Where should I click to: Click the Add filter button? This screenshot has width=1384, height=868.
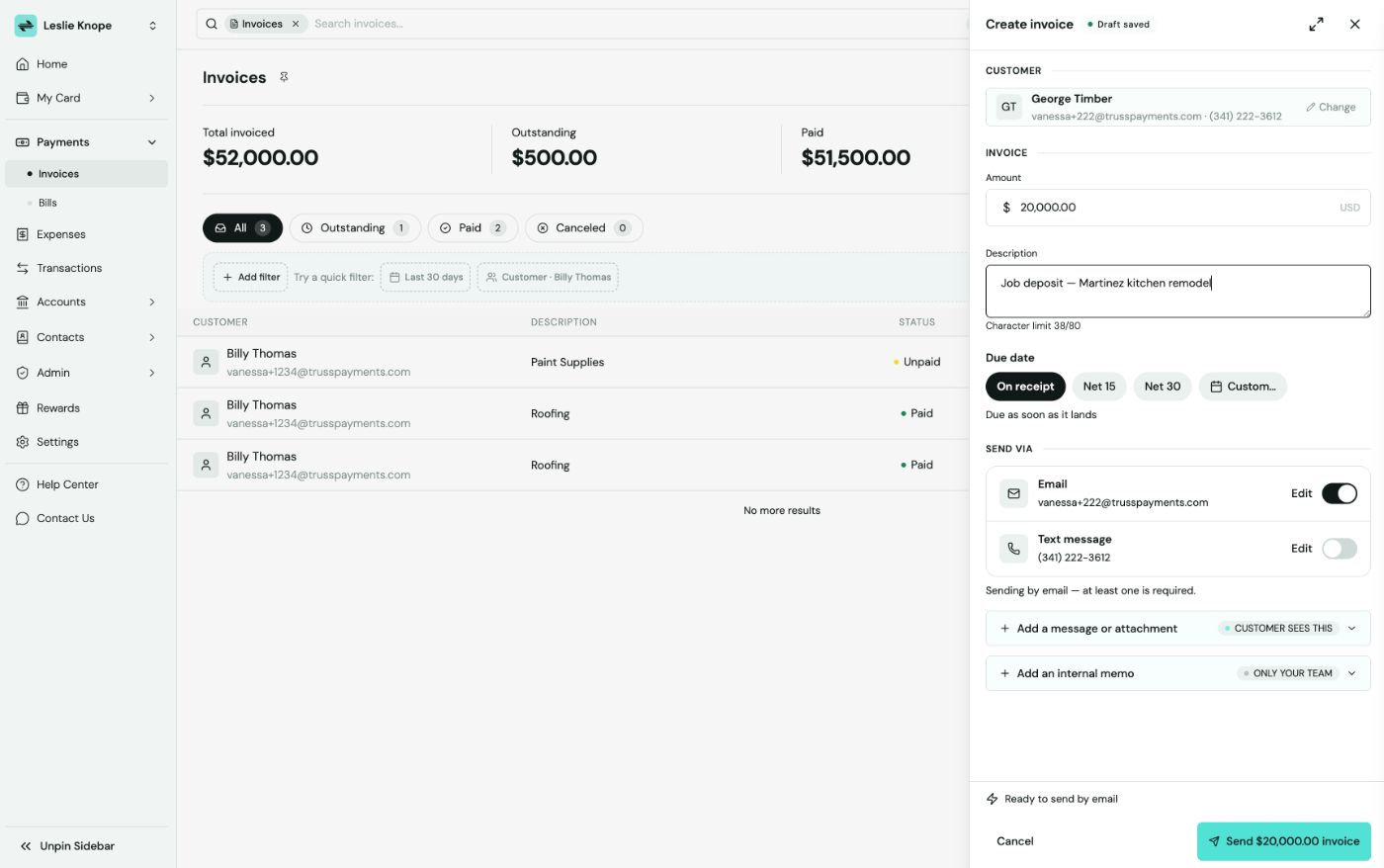click(251, 278)
